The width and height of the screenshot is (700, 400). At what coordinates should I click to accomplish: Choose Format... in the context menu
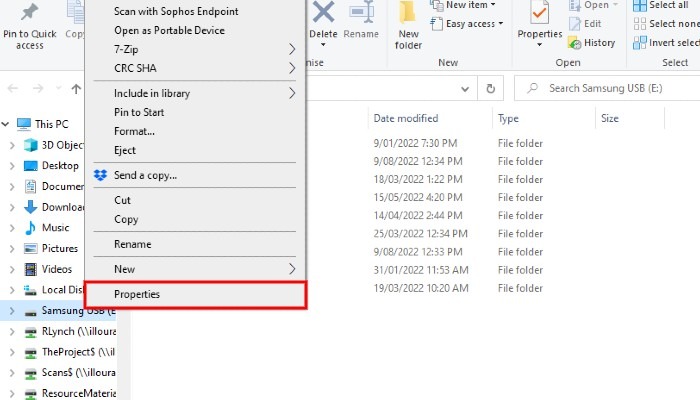coord(195,131)
